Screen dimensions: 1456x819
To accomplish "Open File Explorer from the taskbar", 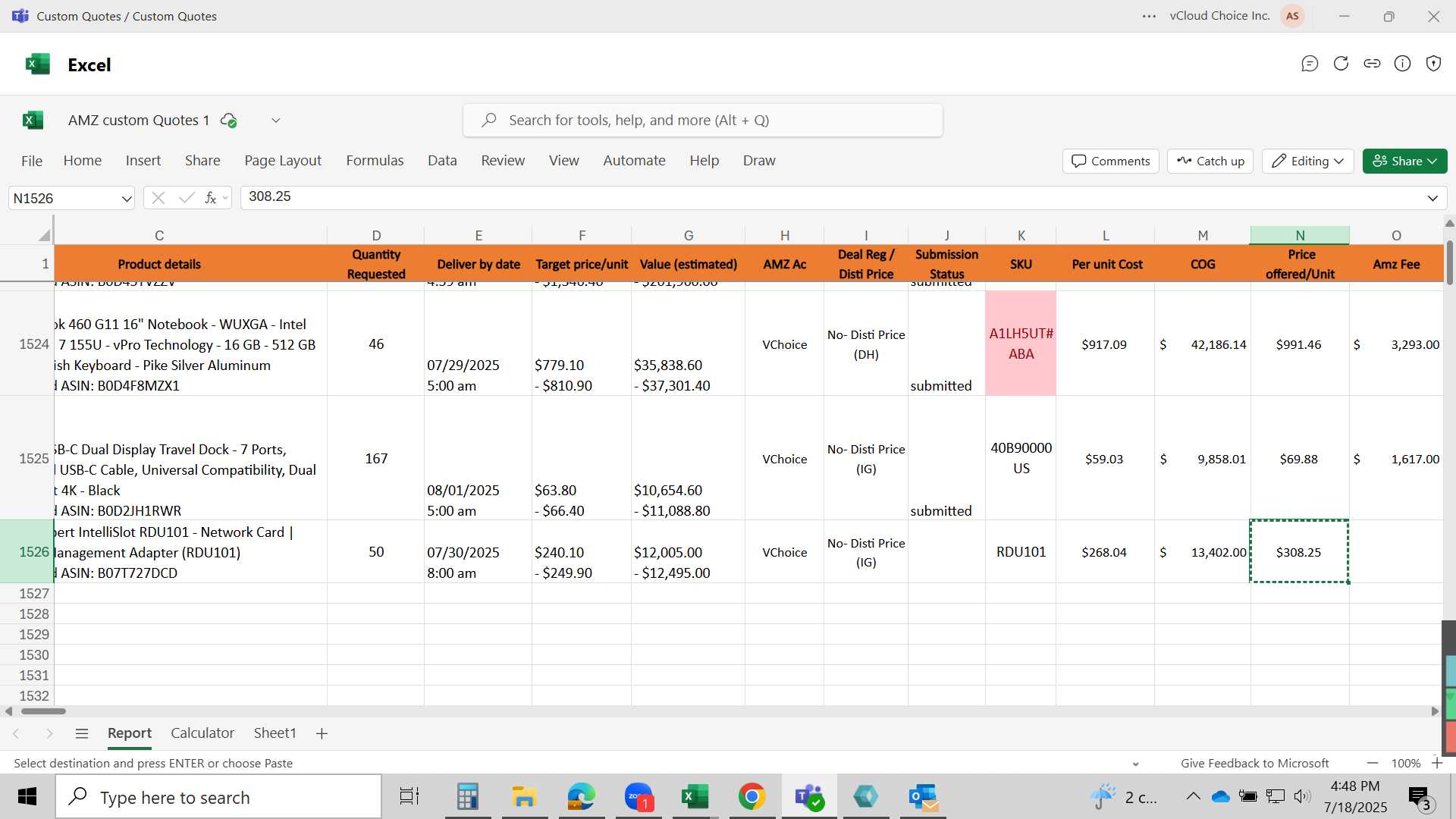I will click(x=524, y=797).
